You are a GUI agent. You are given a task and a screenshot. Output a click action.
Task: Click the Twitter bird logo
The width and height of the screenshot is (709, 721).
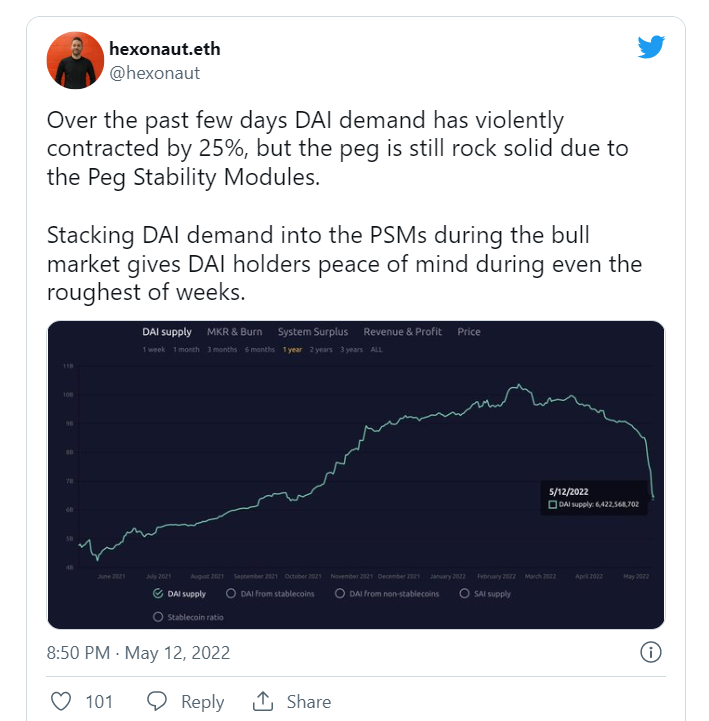point(651,46)
